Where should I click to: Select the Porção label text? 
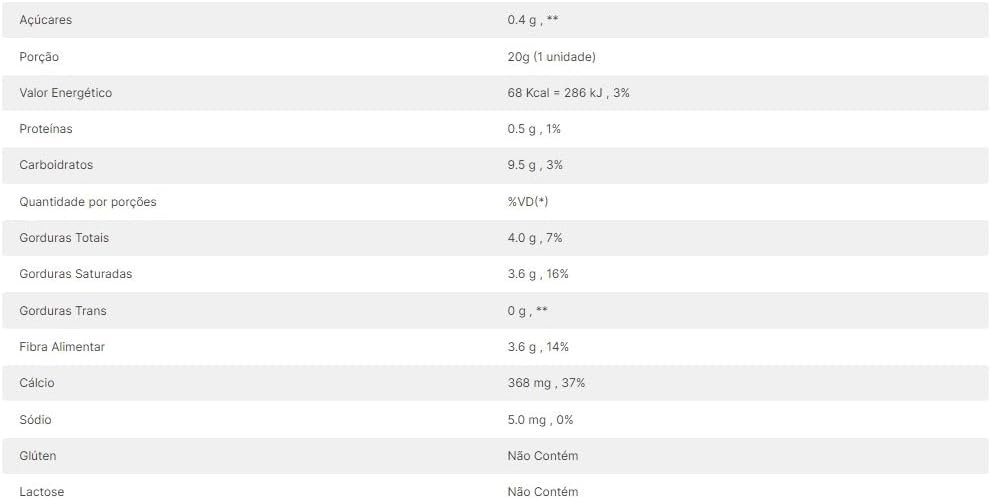click(39, 57)
